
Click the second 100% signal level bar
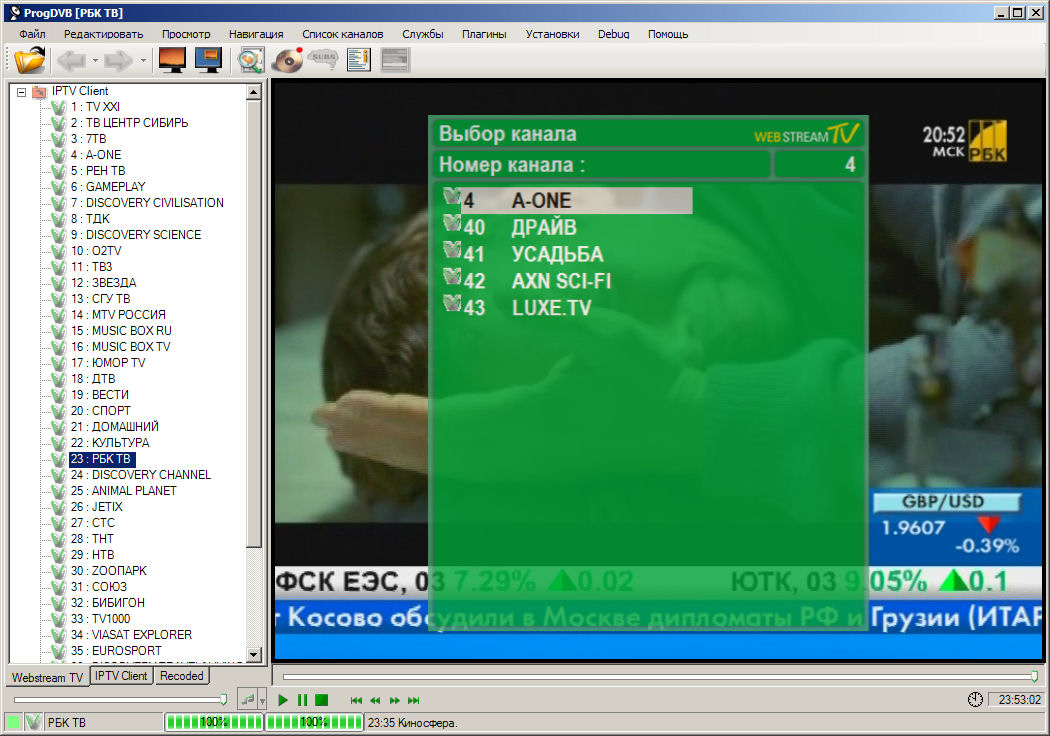[314, 722]
